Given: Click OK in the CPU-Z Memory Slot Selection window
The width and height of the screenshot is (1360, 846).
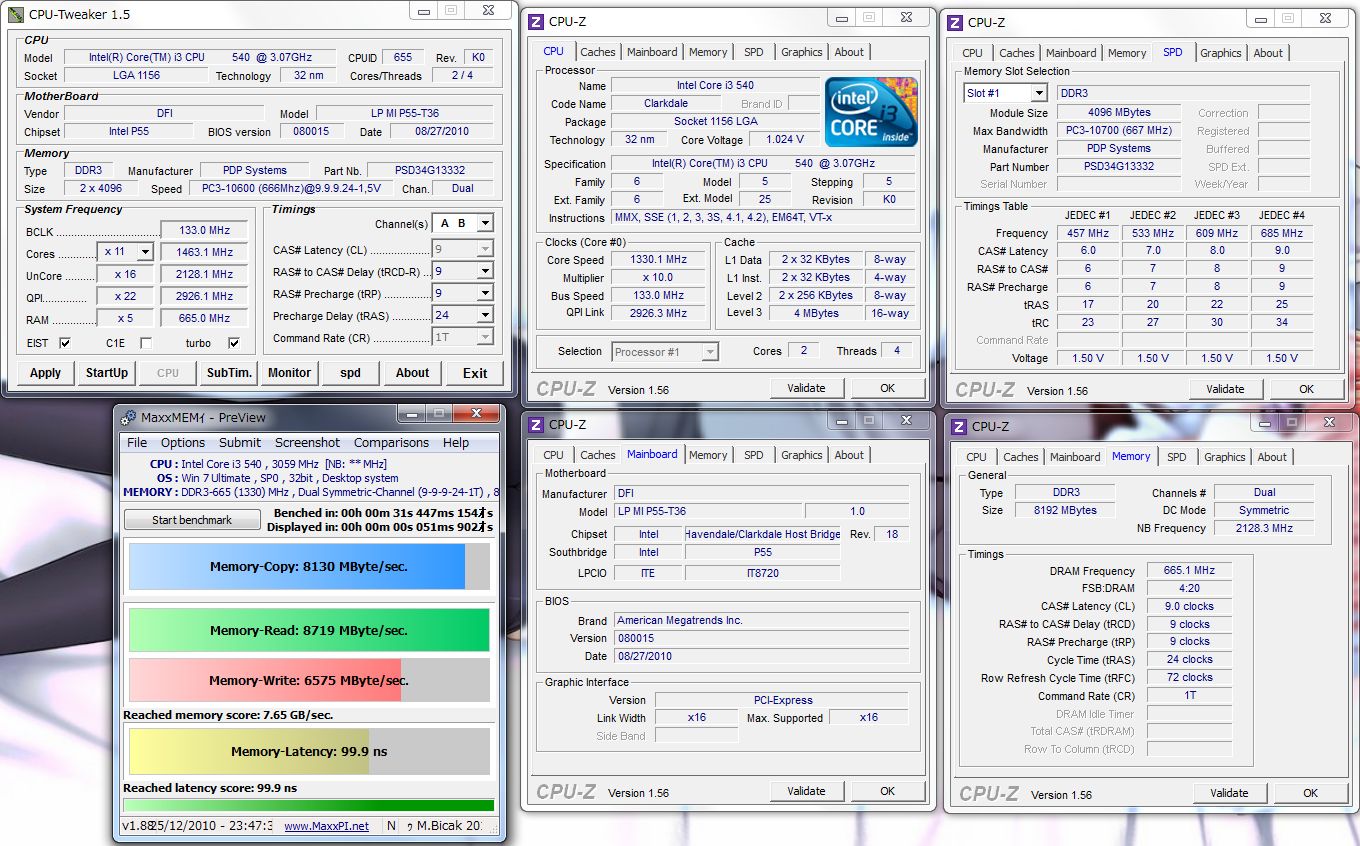Looking at the screenshot, I should pos(1306,389).
